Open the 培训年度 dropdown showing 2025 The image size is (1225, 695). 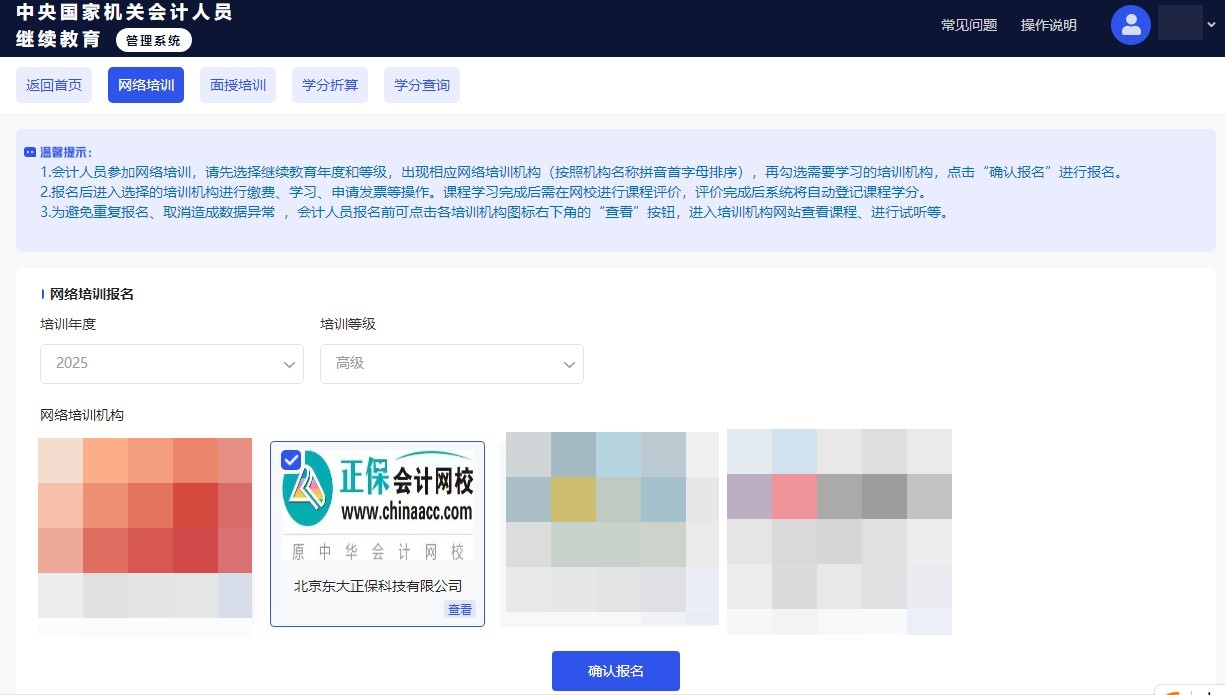[x=171, y=364]
